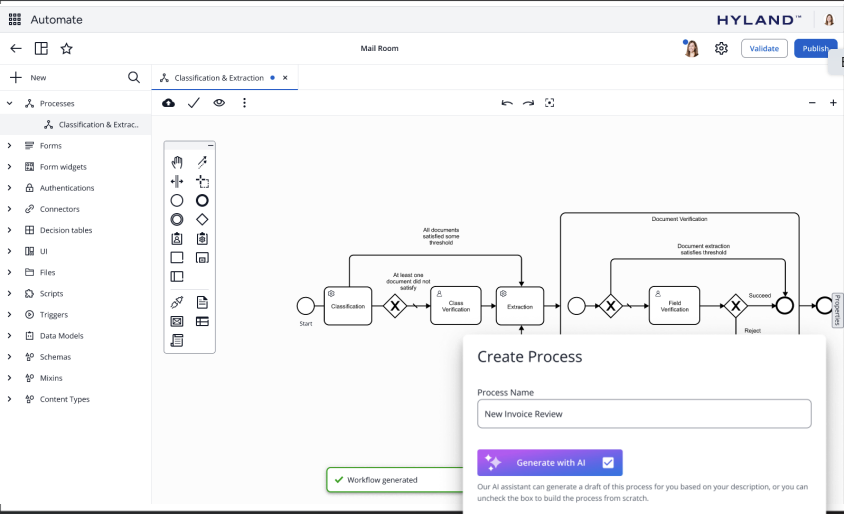Select the Hand tool in palette
This screenshot has width=844, height=514.
coord(177,162)
